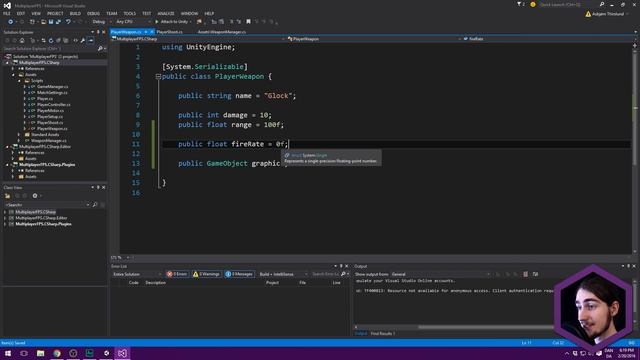Toggle Word Wrap in the Output panel
640x360 pixels.
536,274
